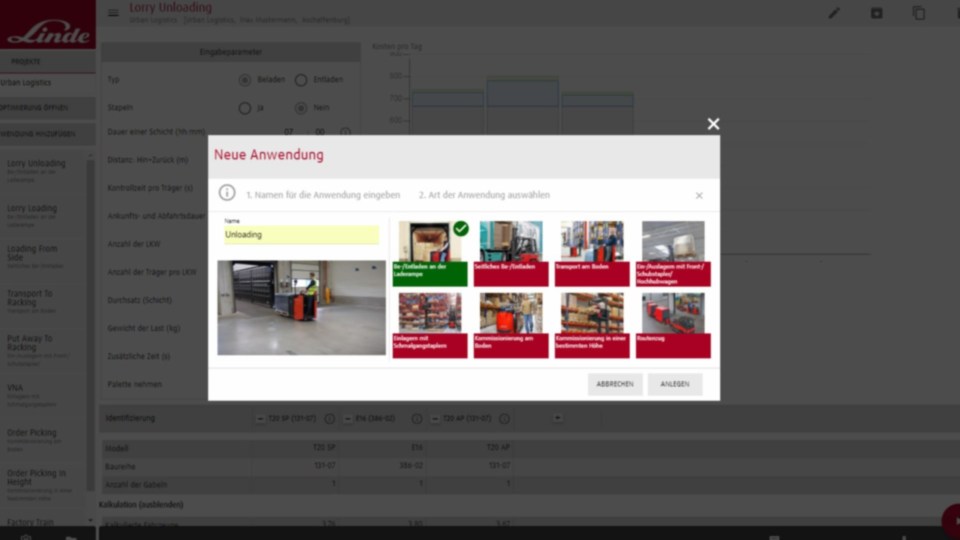Click the save icon in the top toolbar
The width and height of the screenshot is (960, 540).
click(x=877, y=13)
